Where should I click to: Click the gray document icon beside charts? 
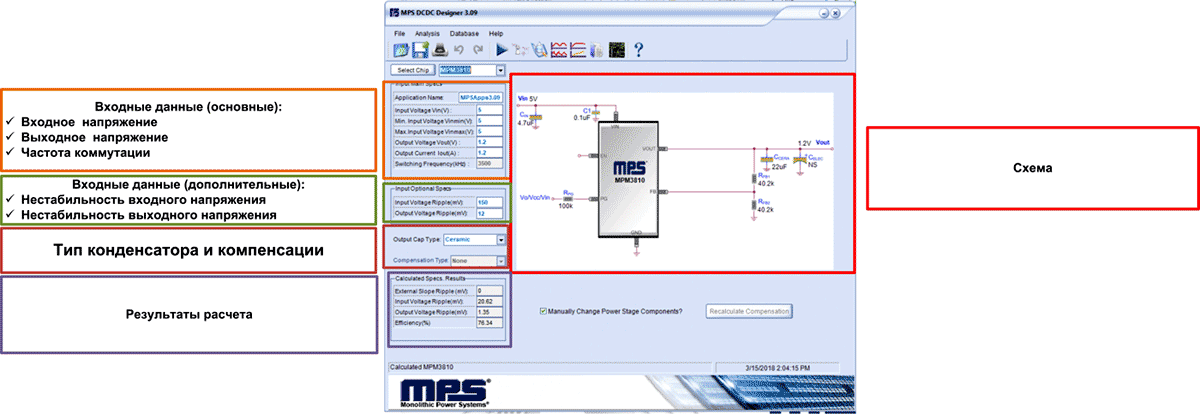(x=597, y=48)
